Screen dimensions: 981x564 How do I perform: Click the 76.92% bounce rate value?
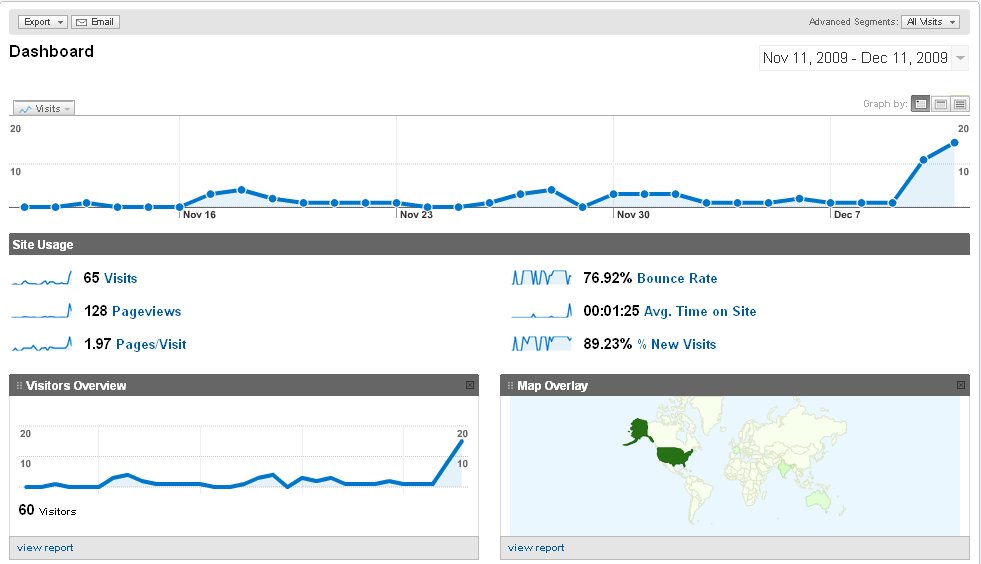tap(607, 279)
